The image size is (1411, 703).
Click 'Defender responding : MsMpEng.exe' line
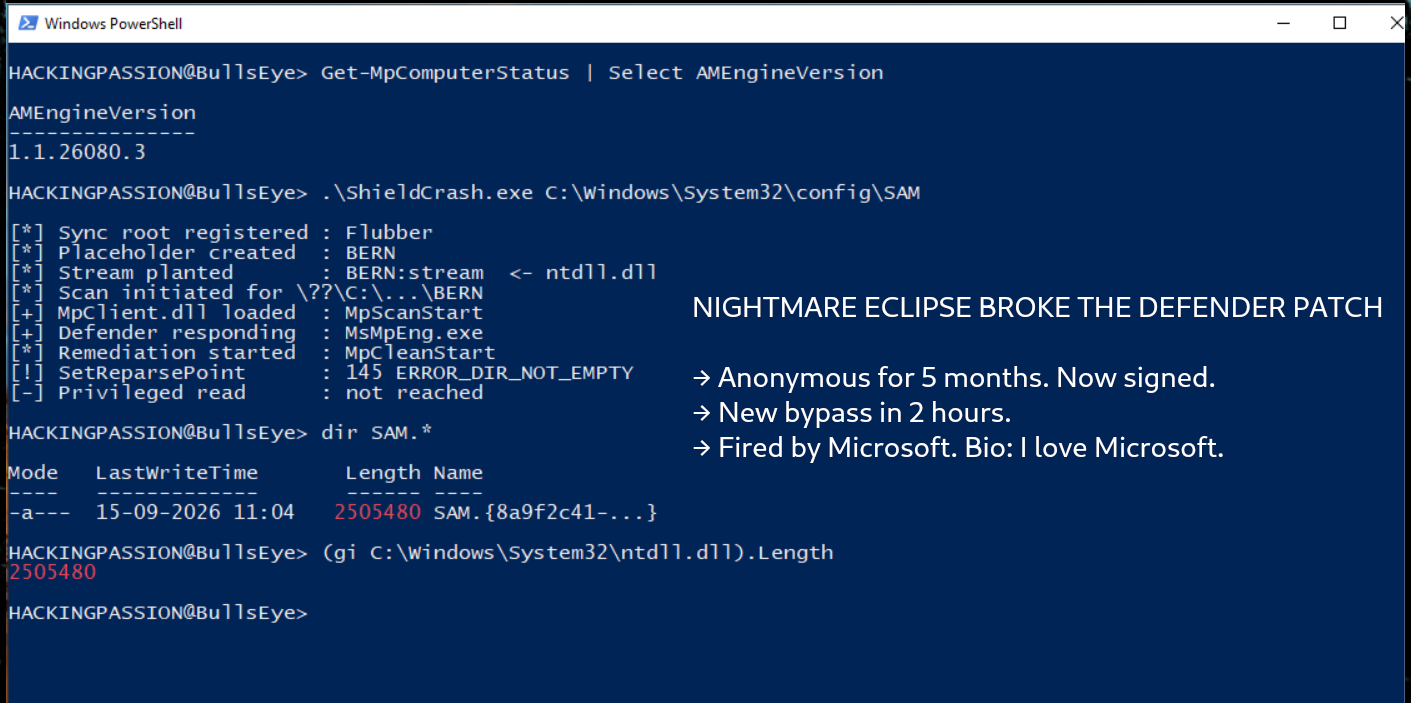(x=246, y=333)
